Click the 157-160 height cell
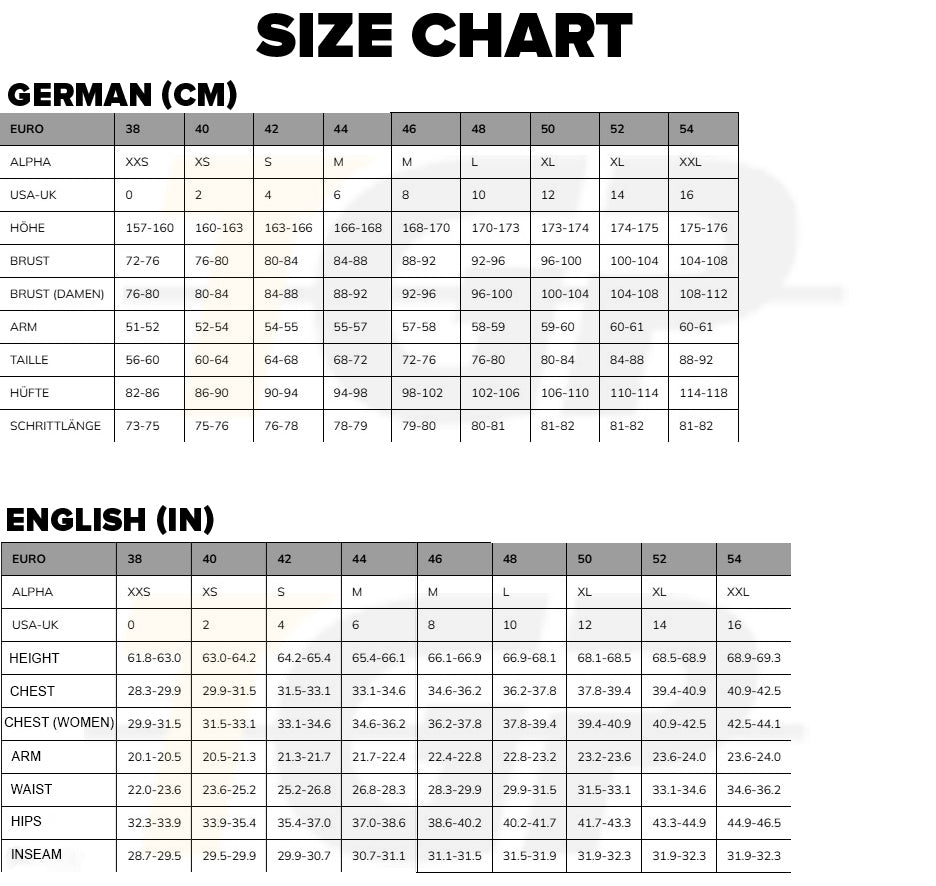 click(150, 228)
